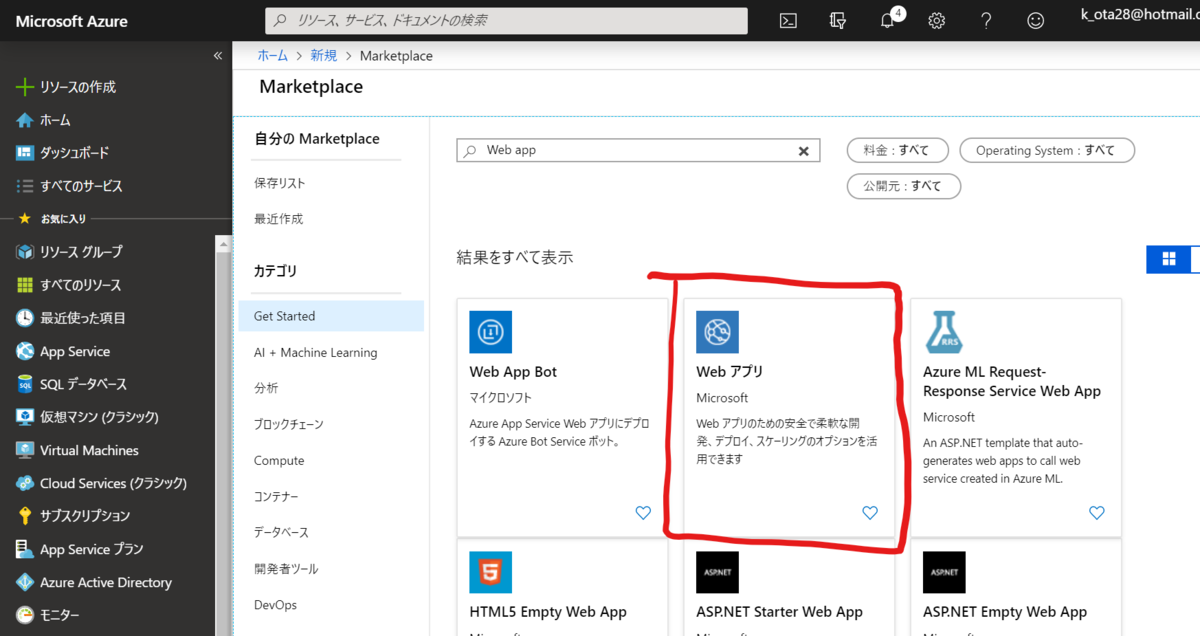Screen dimensions: 1200x636
Task: Click the Azure ML Request-Response flask icon
Action: coord(944,332)
